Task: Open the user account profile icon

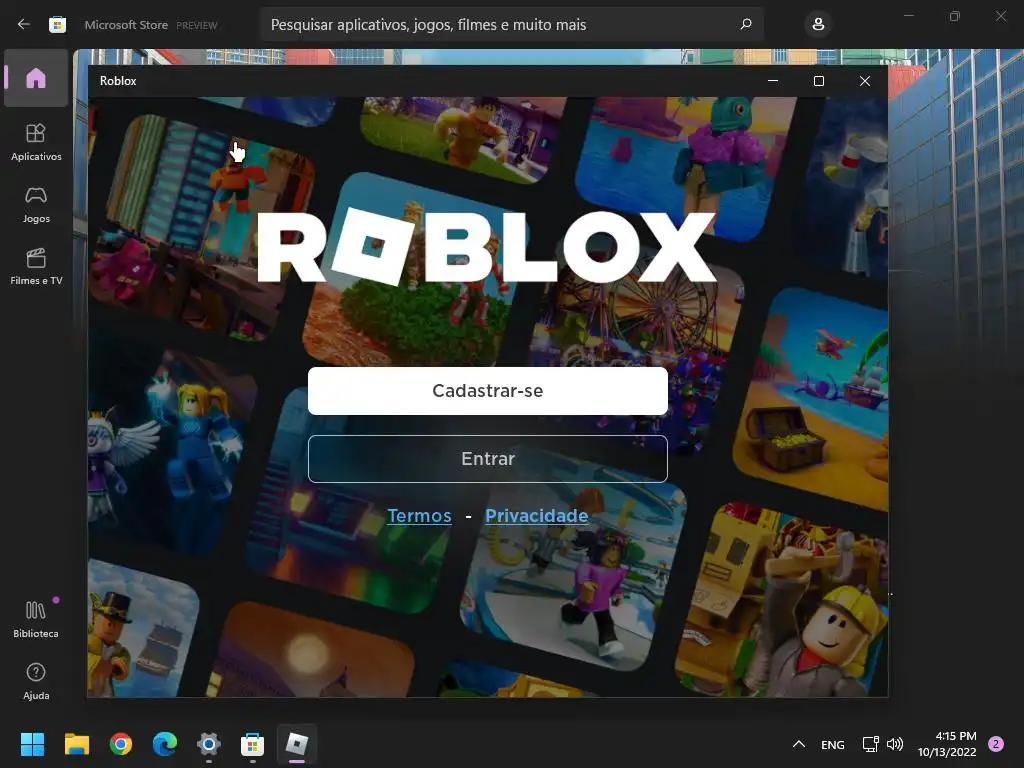Action: [x=818, y=24]
